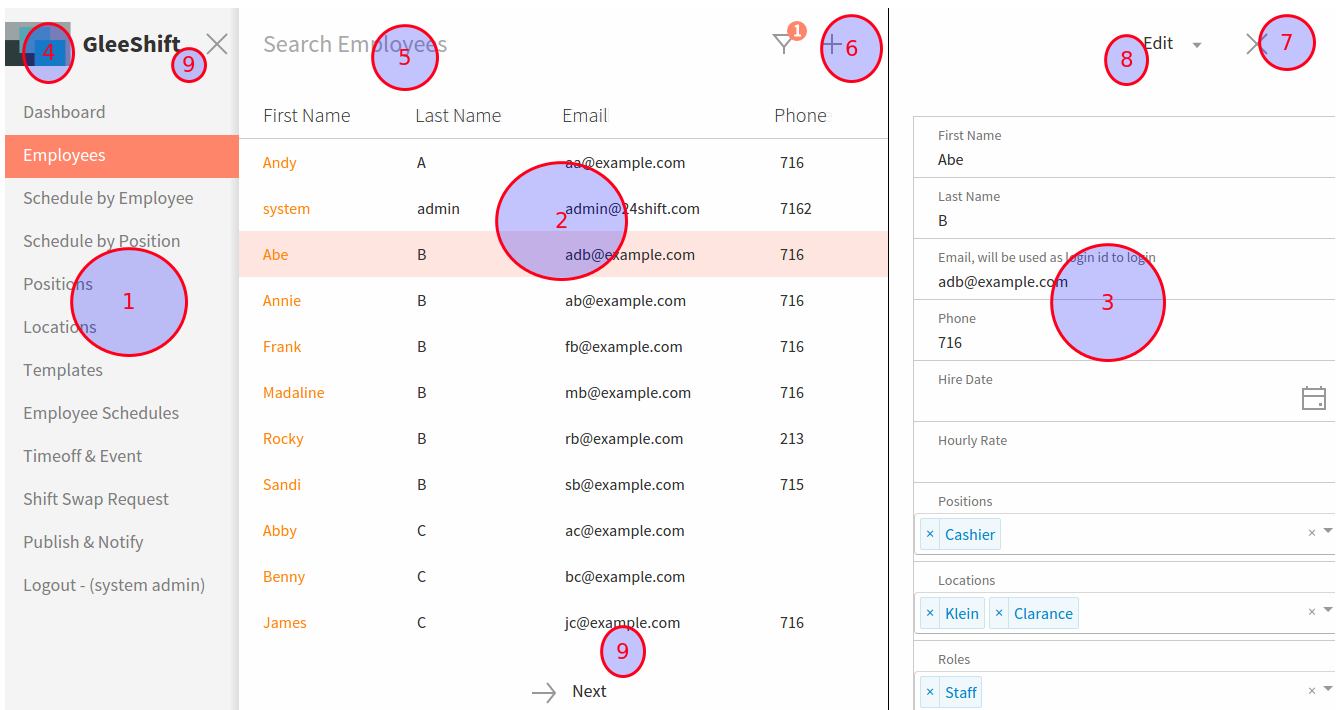Expand the Locations dropdown arrow
This screenshot has width=1343, height=710.
pyautogui.click(x=1328, y=610)
